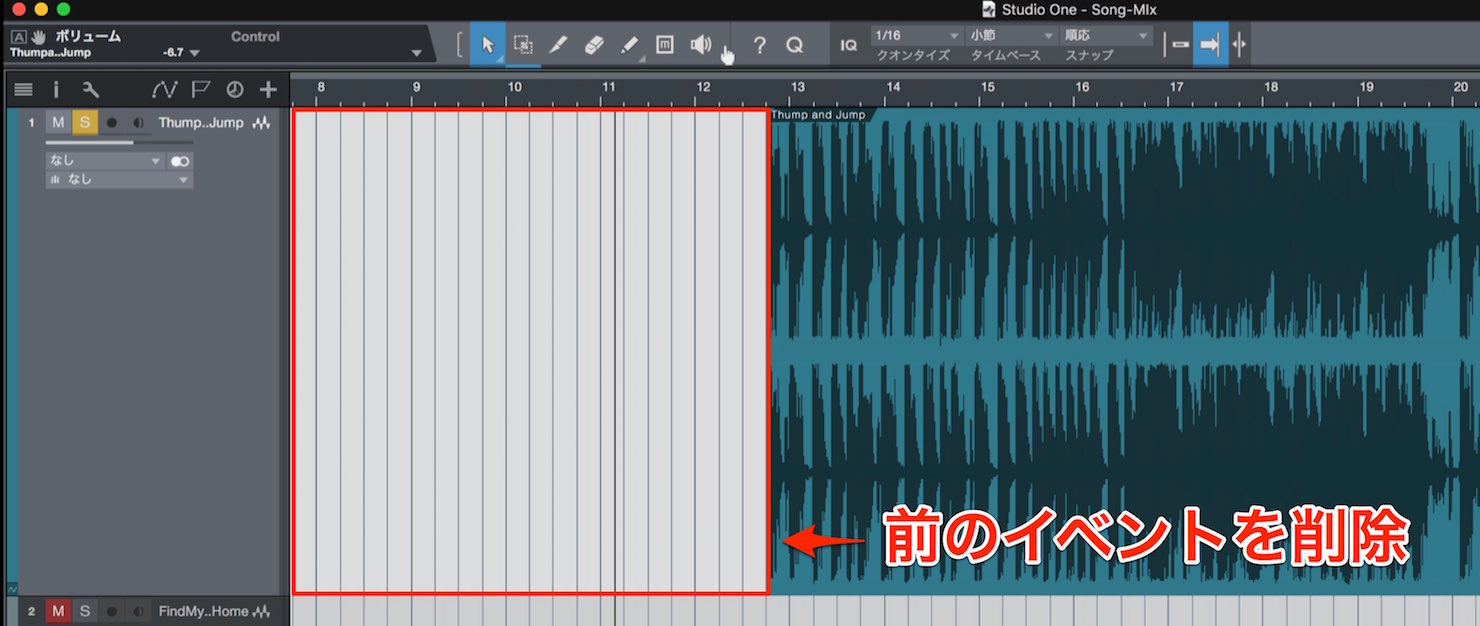
Task: Click the クオンタイズ label
Action: coord(913,56)
